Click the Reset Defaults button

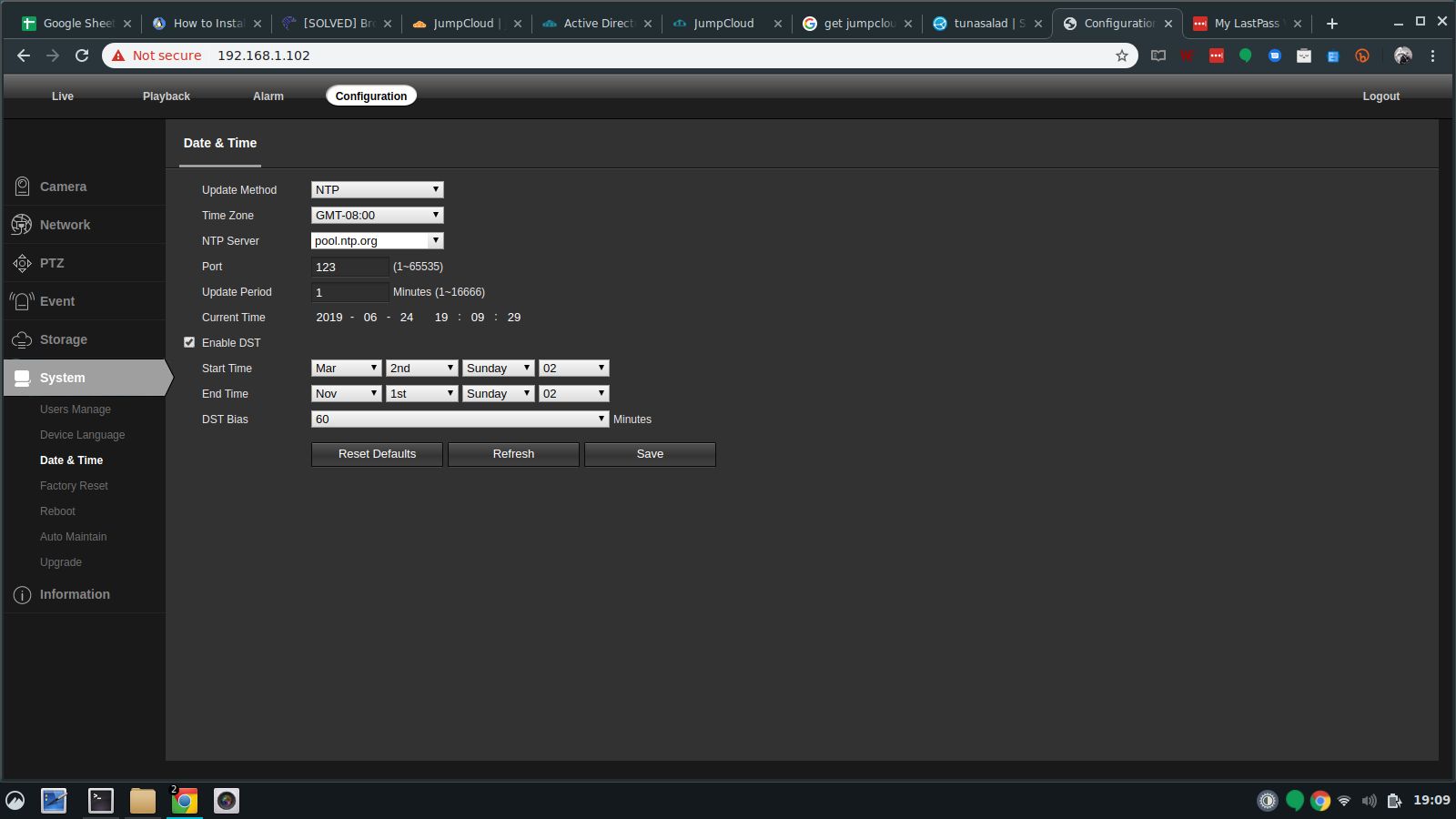coord(377,454)
